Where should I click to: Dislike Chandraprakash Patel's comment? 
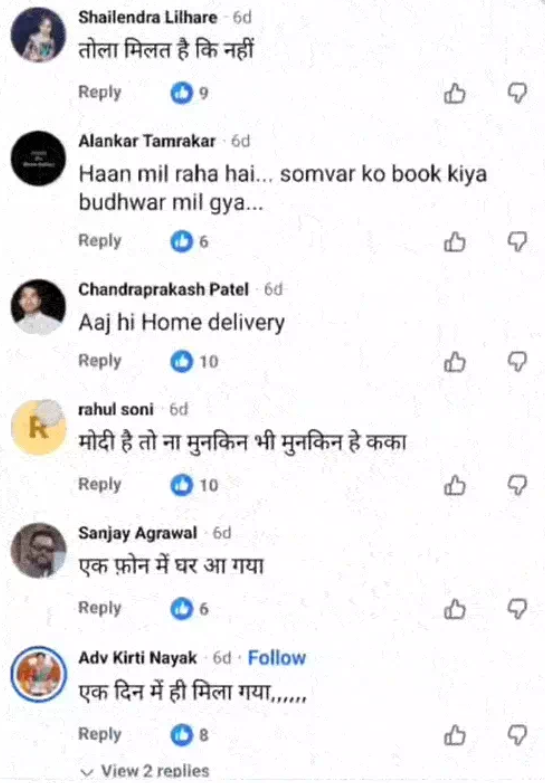tap(518, 362)
